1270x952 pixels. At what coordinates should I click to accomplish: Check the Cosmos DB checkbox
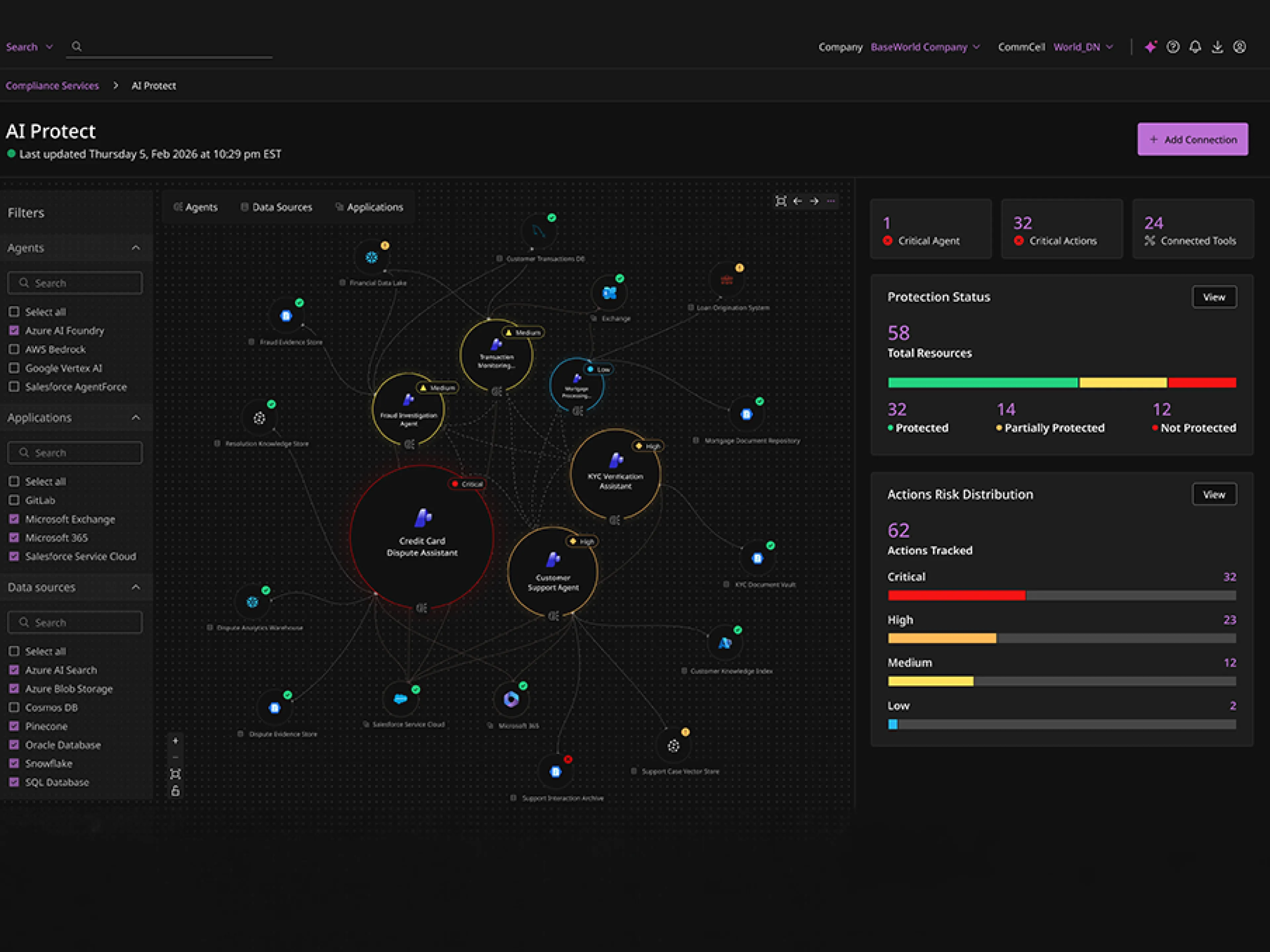[14, 707]
